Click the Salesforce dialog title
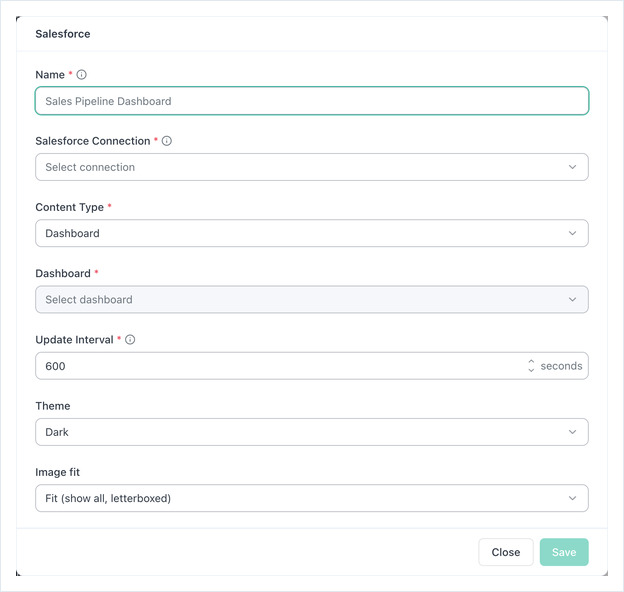This screenshot has height=592, width=624. click(63, 34)
